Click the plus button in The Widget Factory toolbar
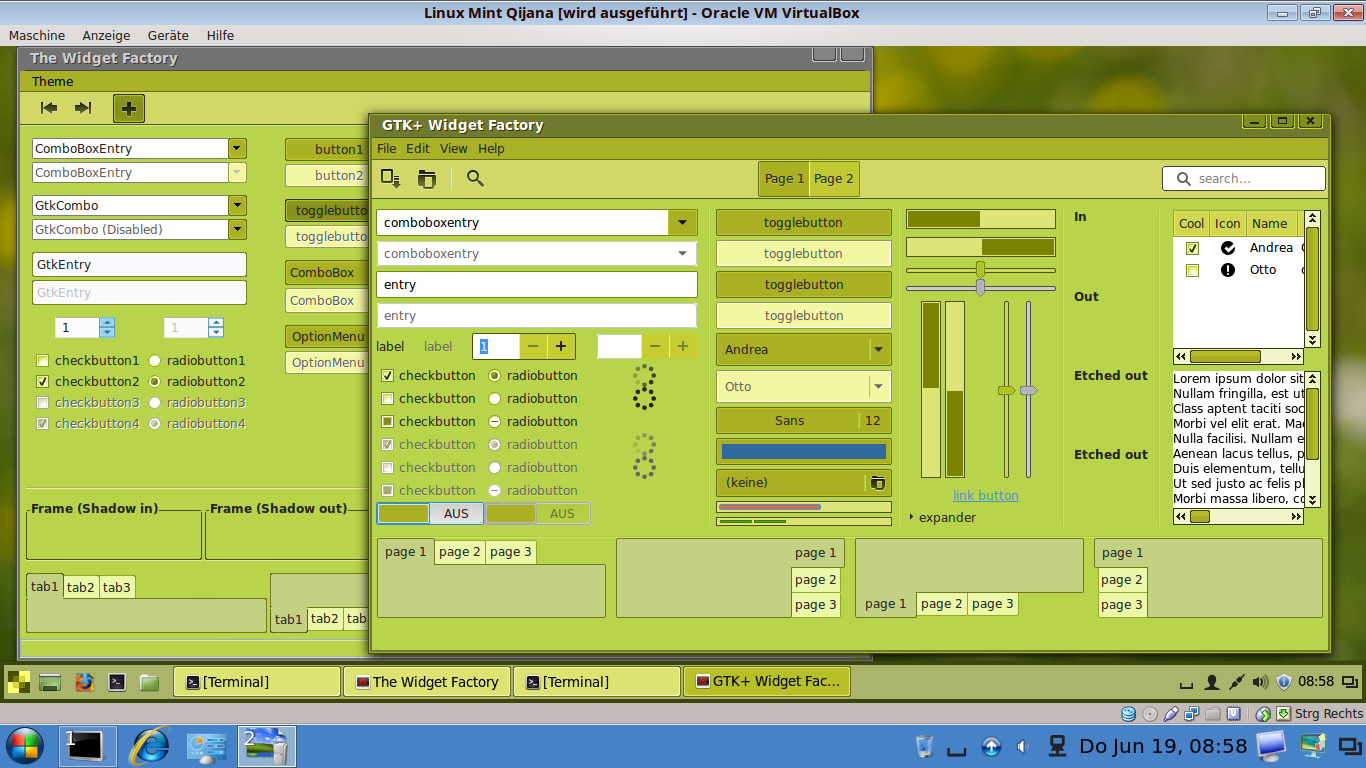 pos(129,108)
